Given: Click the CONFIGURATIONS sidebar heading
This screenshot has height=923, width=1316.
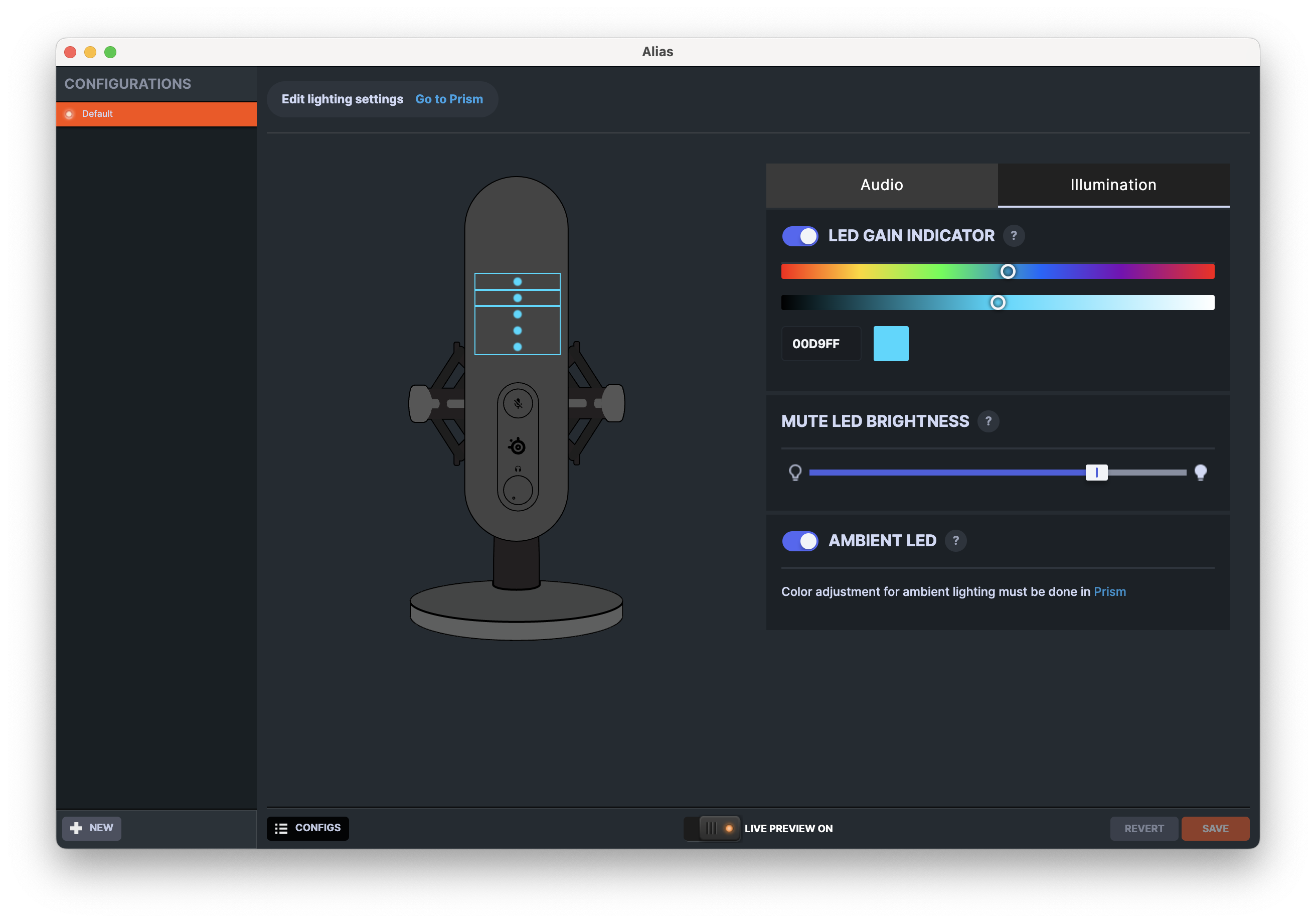Looking at the screenshot, I should coord(128,84).
